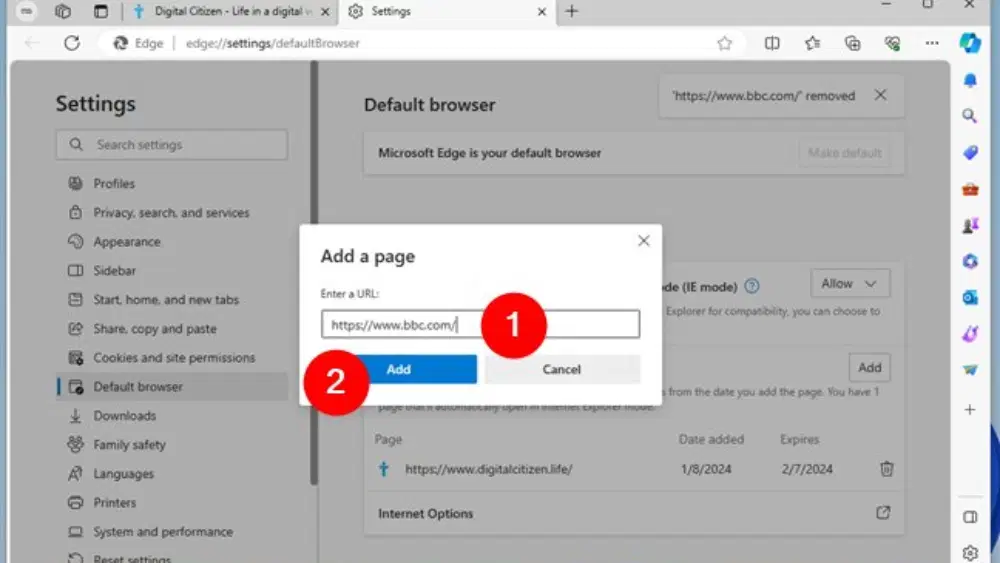Click the back navigation arrow
Image resolution: width=1000 pixels, height=563 pixels.
coord(32,43)
